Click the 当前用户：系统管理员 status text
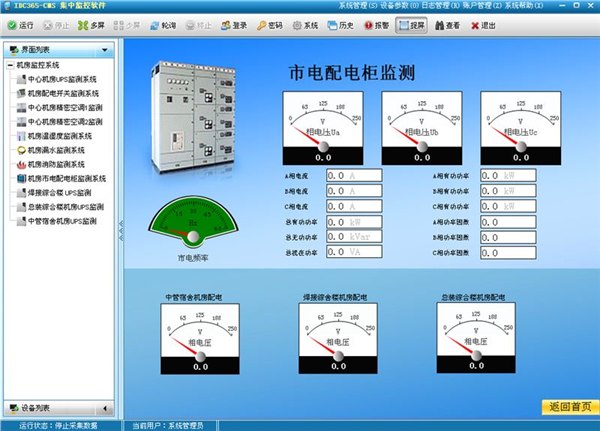 tap(168, 426)
